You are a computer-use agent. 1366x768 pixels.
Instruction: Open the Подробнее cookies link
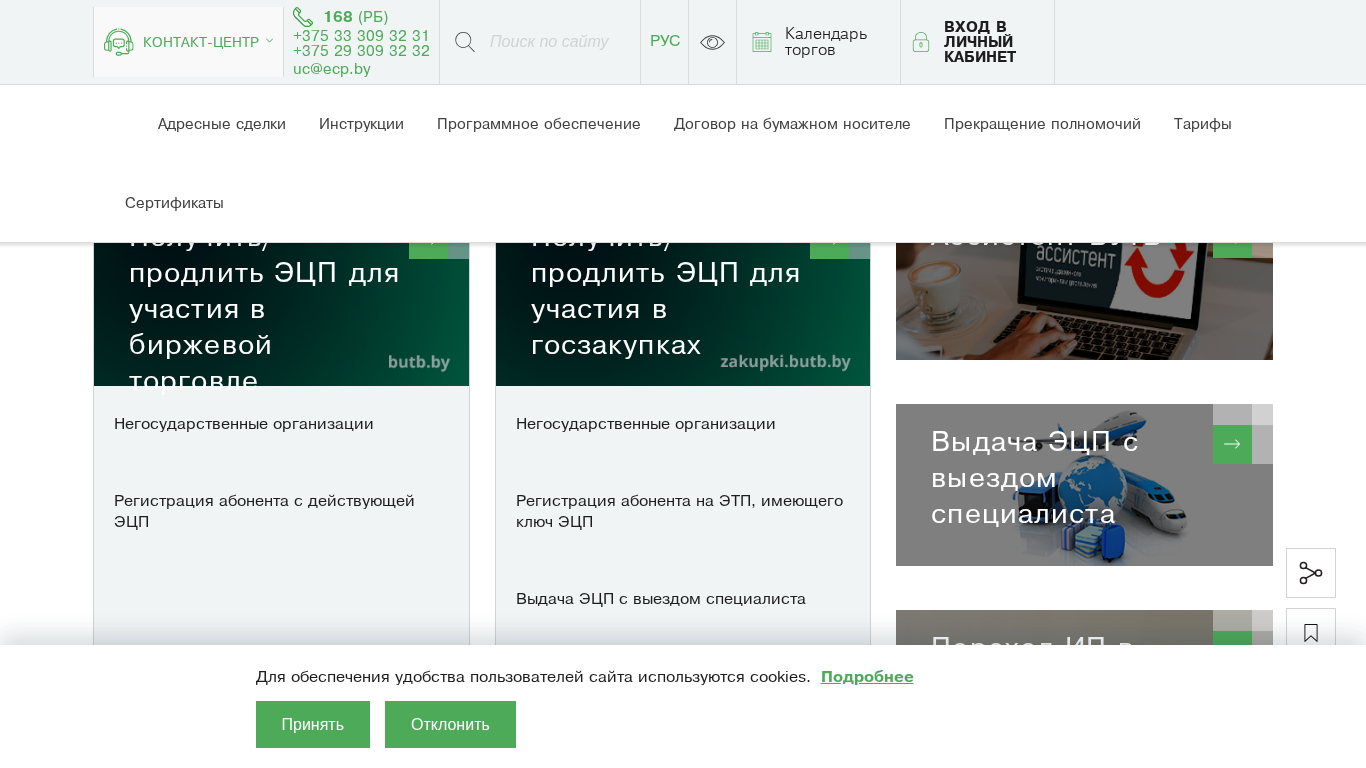867,677
